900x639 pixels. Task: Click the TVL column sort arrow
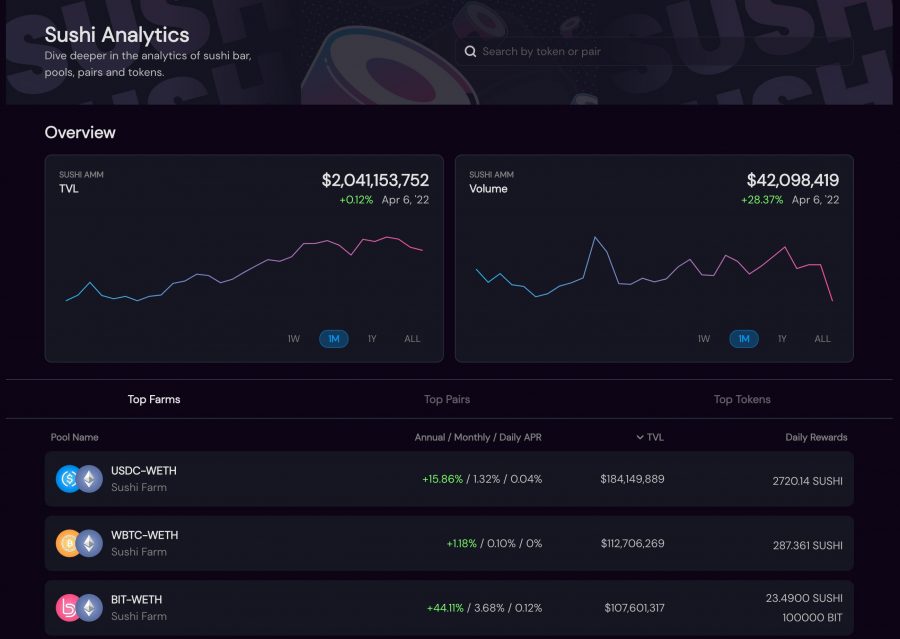639,437
